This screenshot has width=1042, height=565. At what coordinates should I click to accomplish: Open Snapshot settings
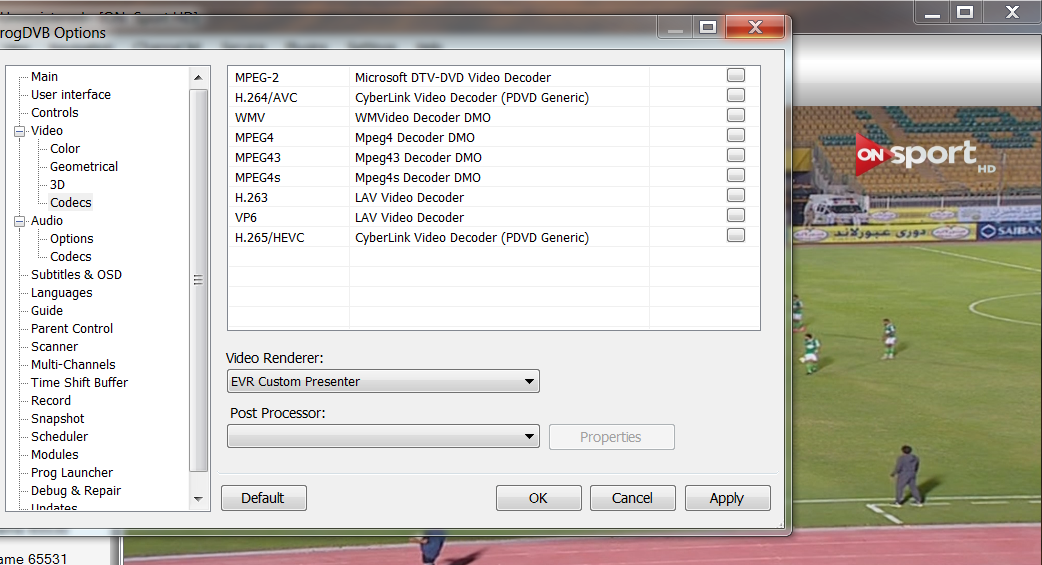[x=58, y=418]
